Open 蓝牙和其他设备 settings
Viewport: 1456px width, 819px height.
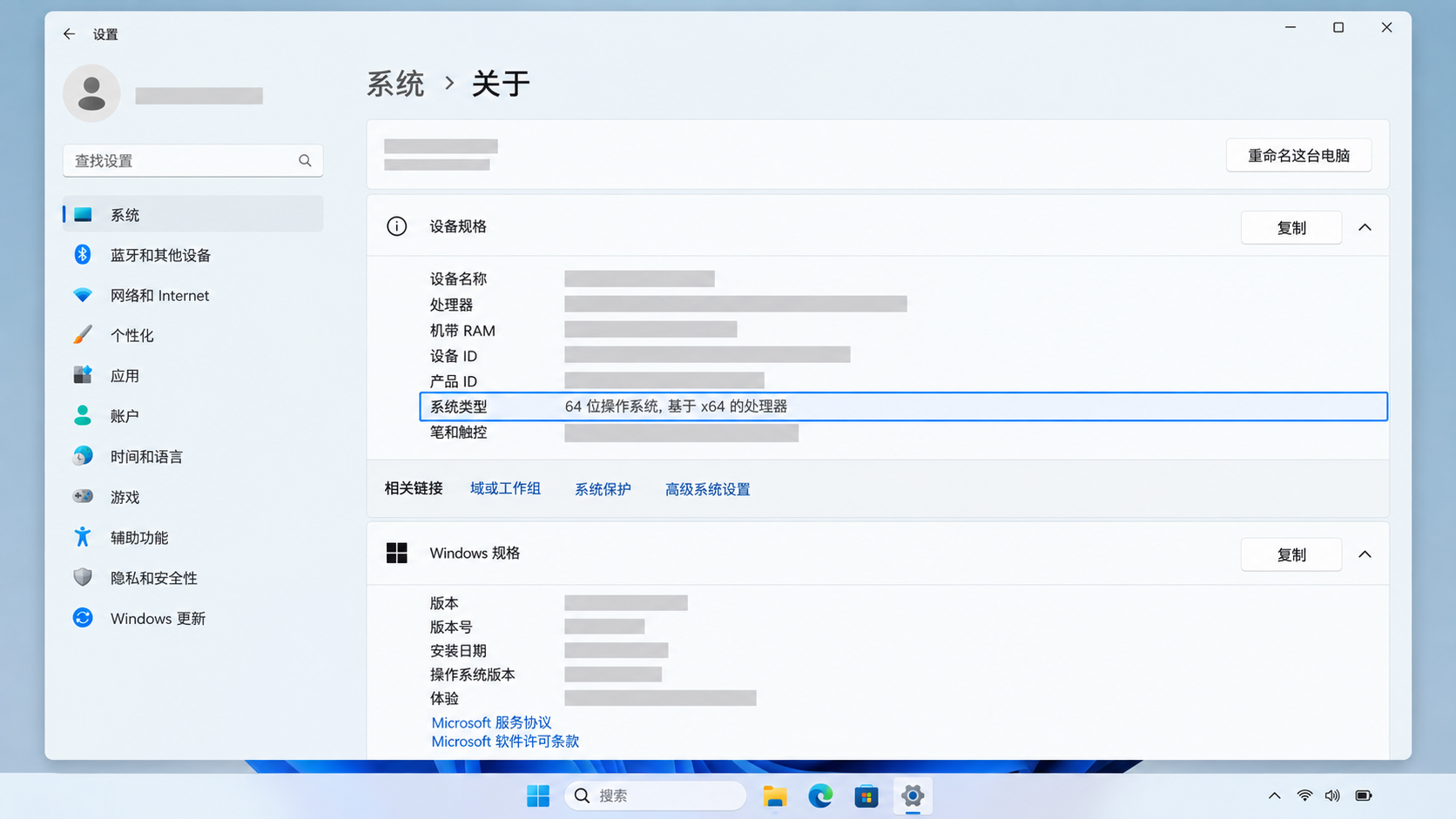193,255
